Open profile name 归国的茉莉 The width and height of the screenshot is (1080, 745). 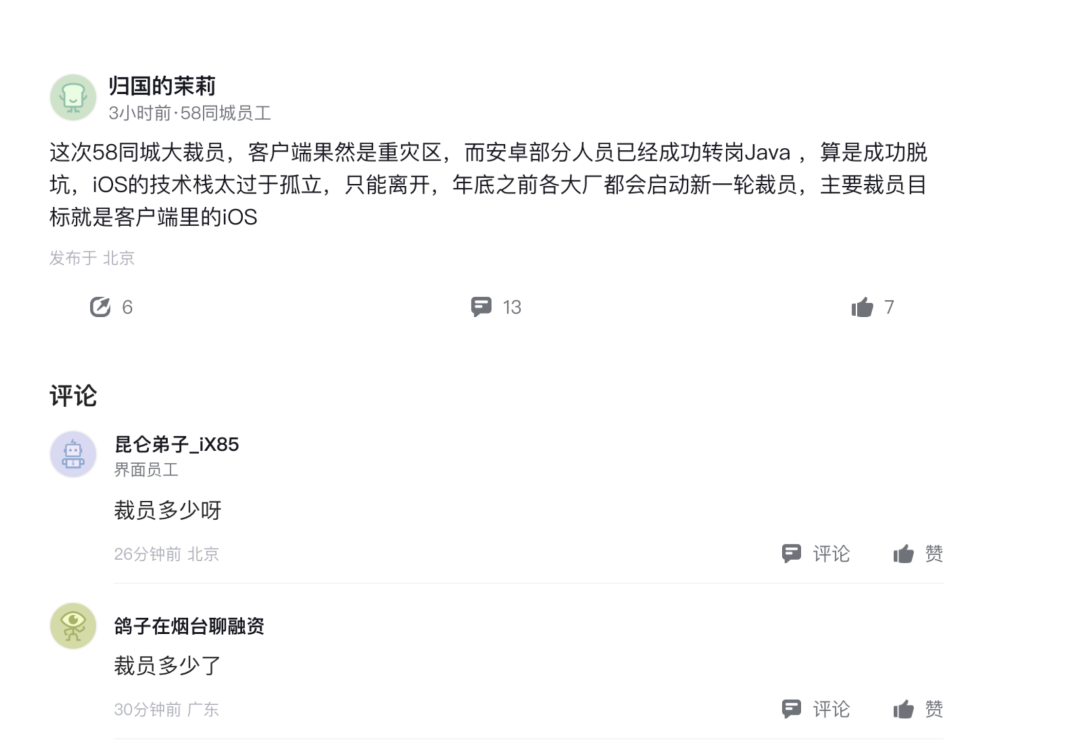pos(162,86)
